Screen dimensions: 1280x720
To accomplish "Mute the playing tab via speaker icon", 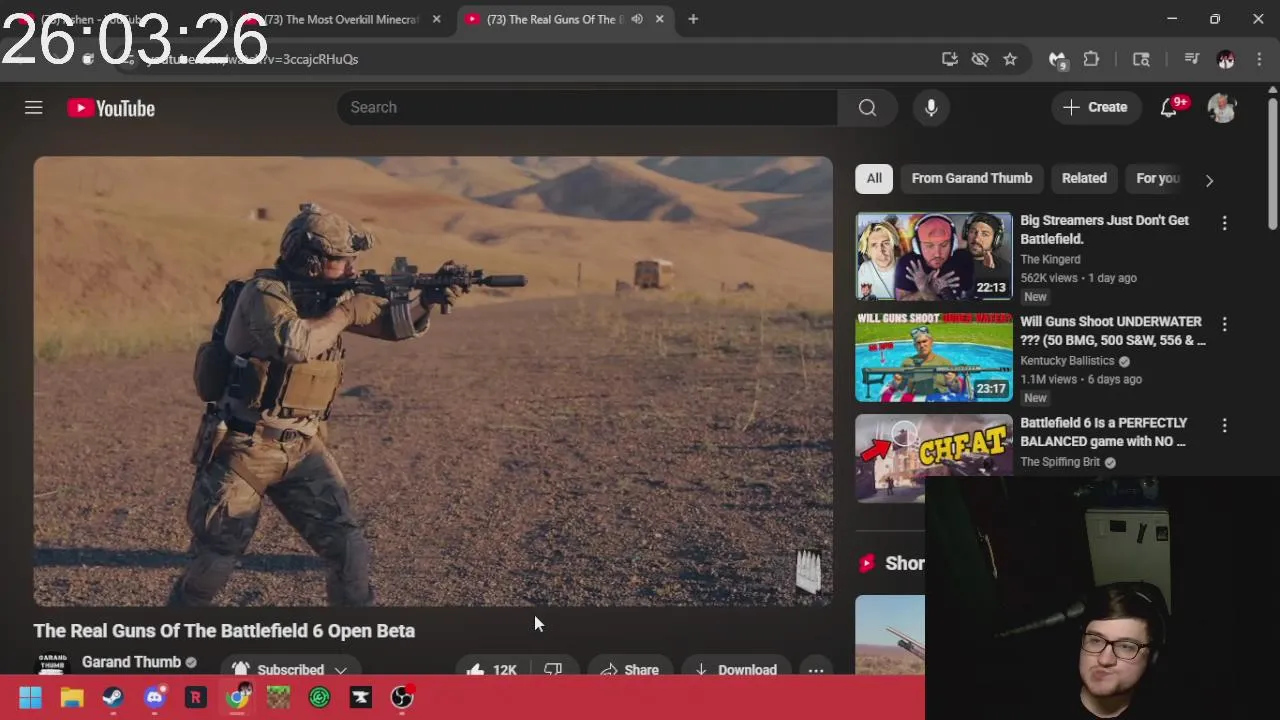I will pos(637,19).
